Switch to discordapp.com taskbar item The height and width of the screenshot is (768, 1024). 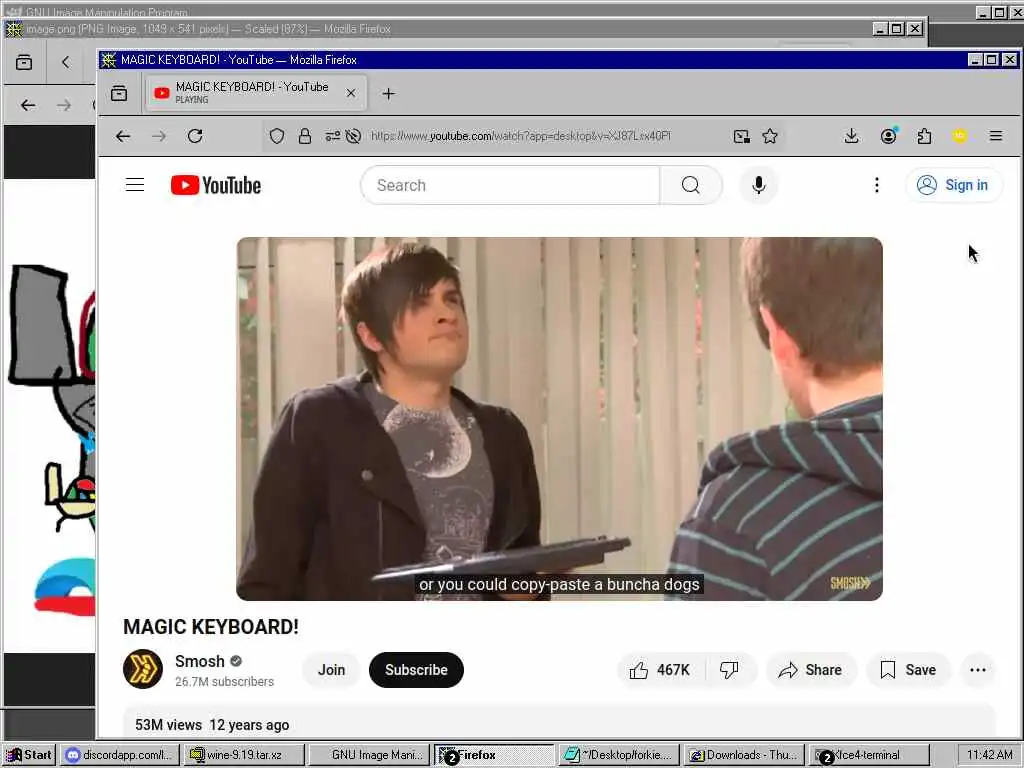click(120, 755)
